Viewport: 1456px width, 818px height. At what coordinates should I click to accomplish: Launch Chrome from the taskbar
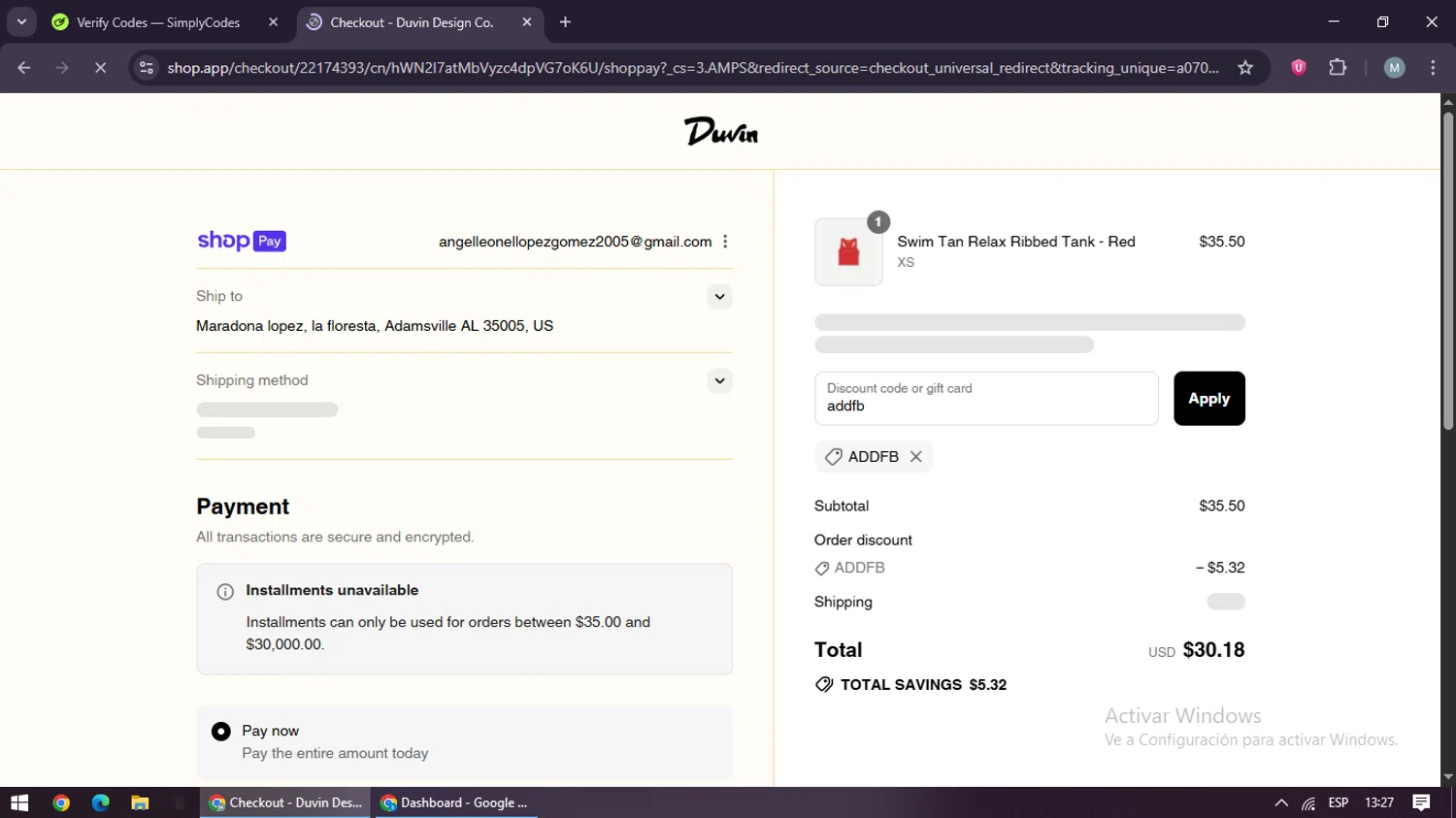[x=61, y=802]
